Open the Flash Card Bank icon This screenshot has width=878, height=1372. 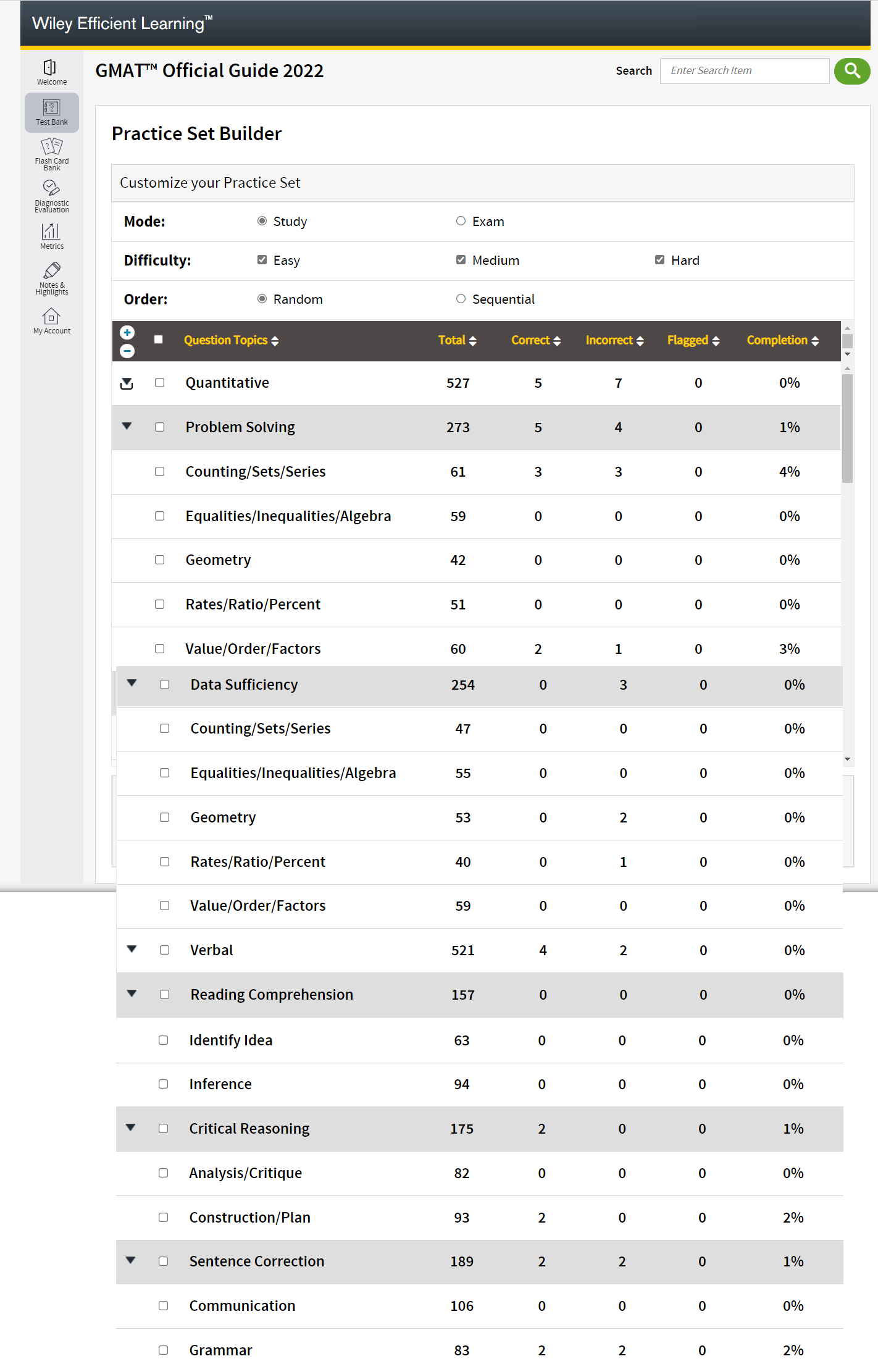[51, 147]
